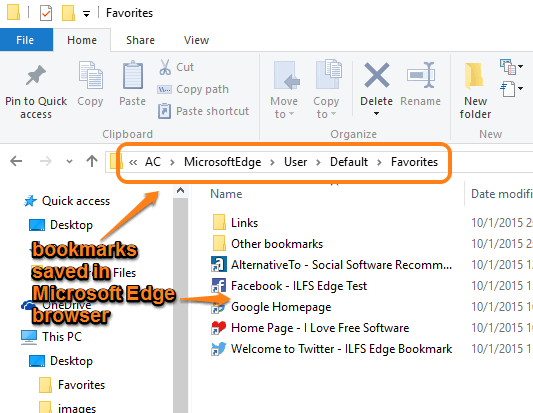Viewport: 533px width, 413px height.
Task: Select Facebook - ILFS Edge Test shortcut
Action: [289, 286]
